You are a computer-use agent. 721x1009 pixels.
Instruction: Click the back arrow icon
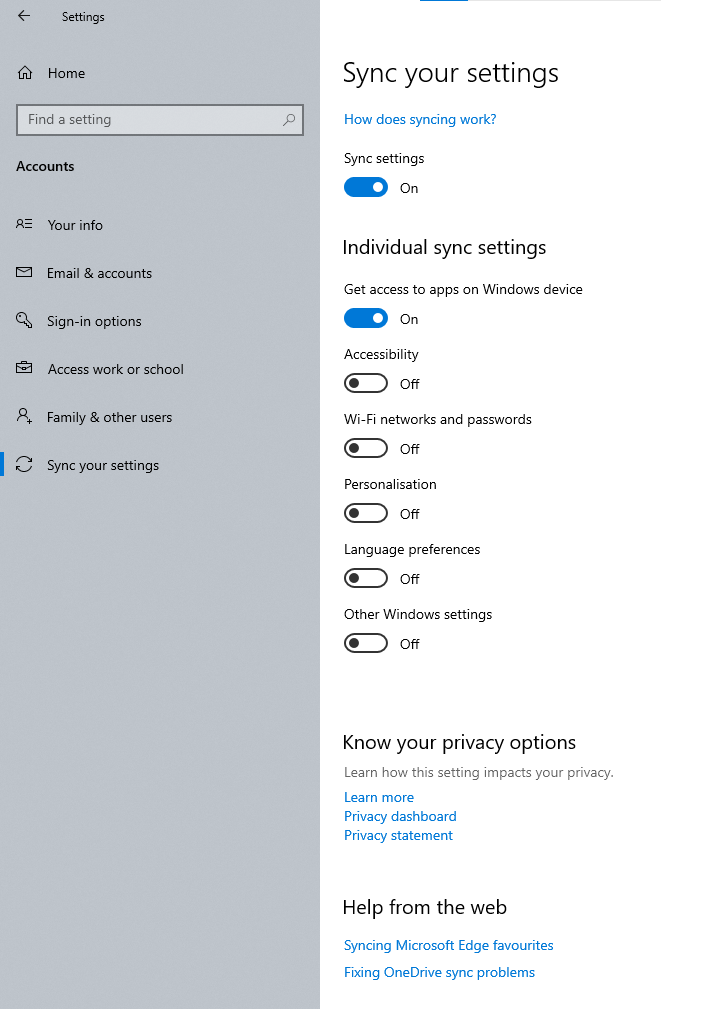click(24, 16)
